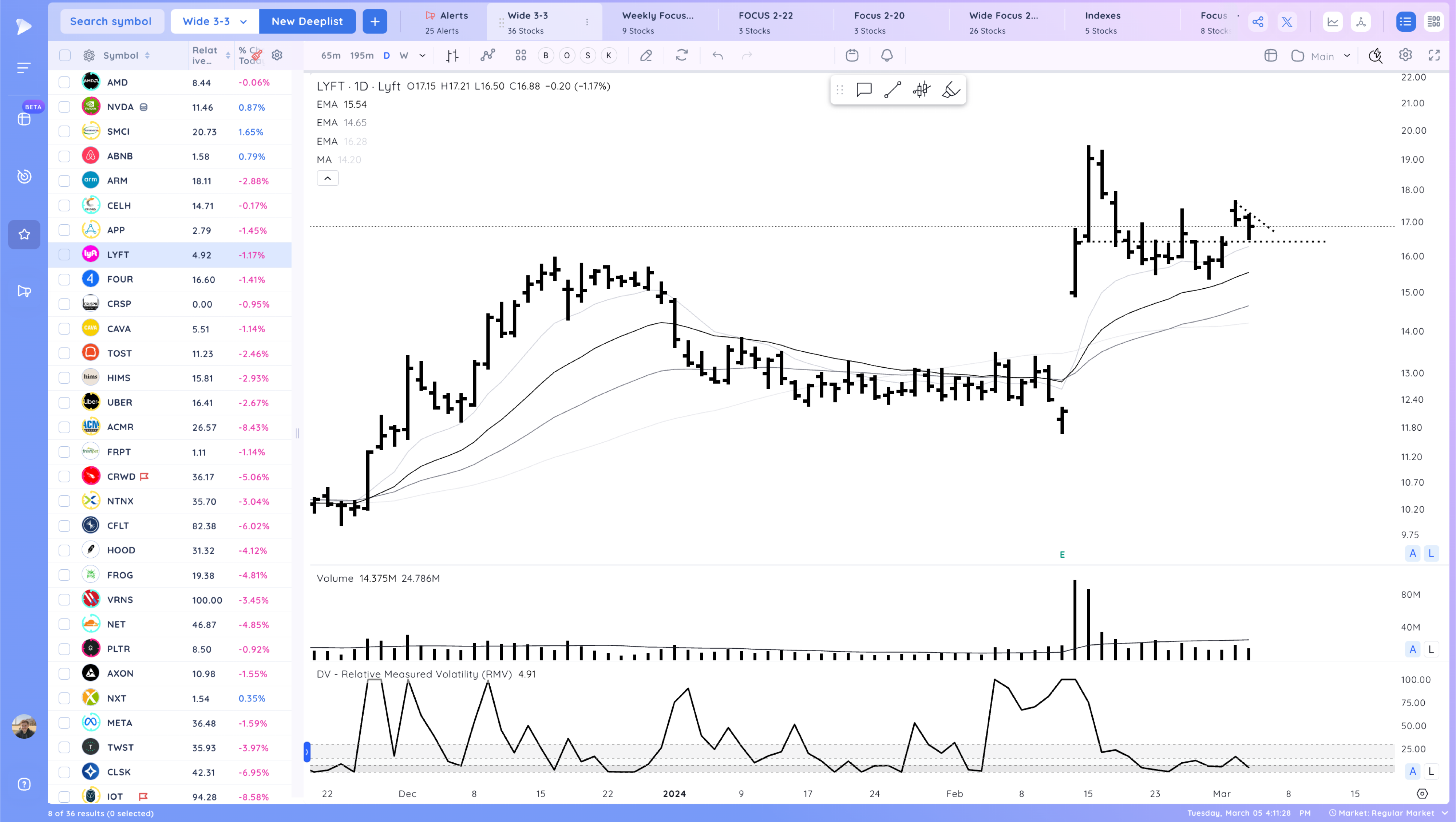This screenshot has width=1456, height=822.
Task: Click the X (Twitter) share icon
Action: click(1286, 21)
